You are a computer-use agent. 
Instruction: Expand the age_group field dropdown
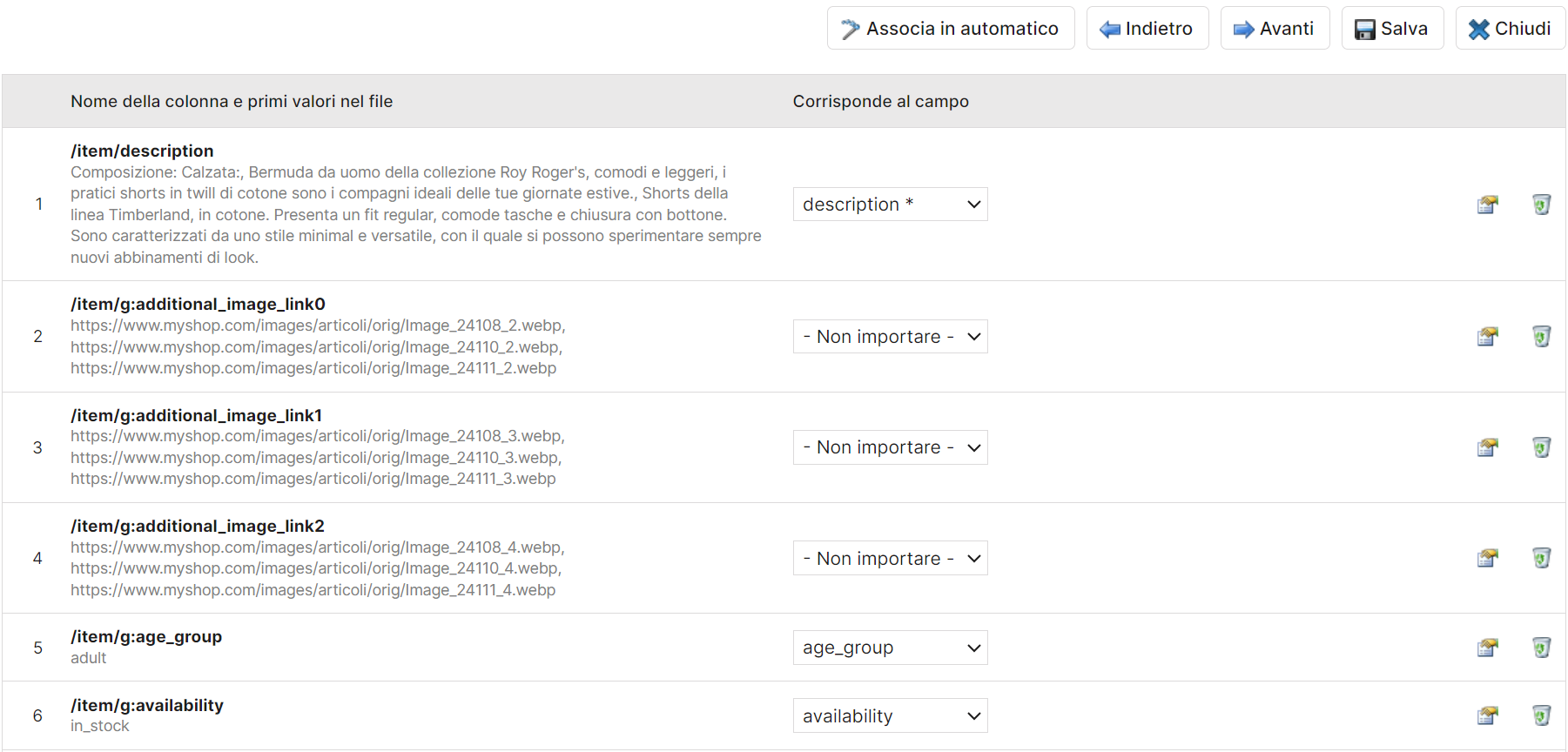point(890,648)
